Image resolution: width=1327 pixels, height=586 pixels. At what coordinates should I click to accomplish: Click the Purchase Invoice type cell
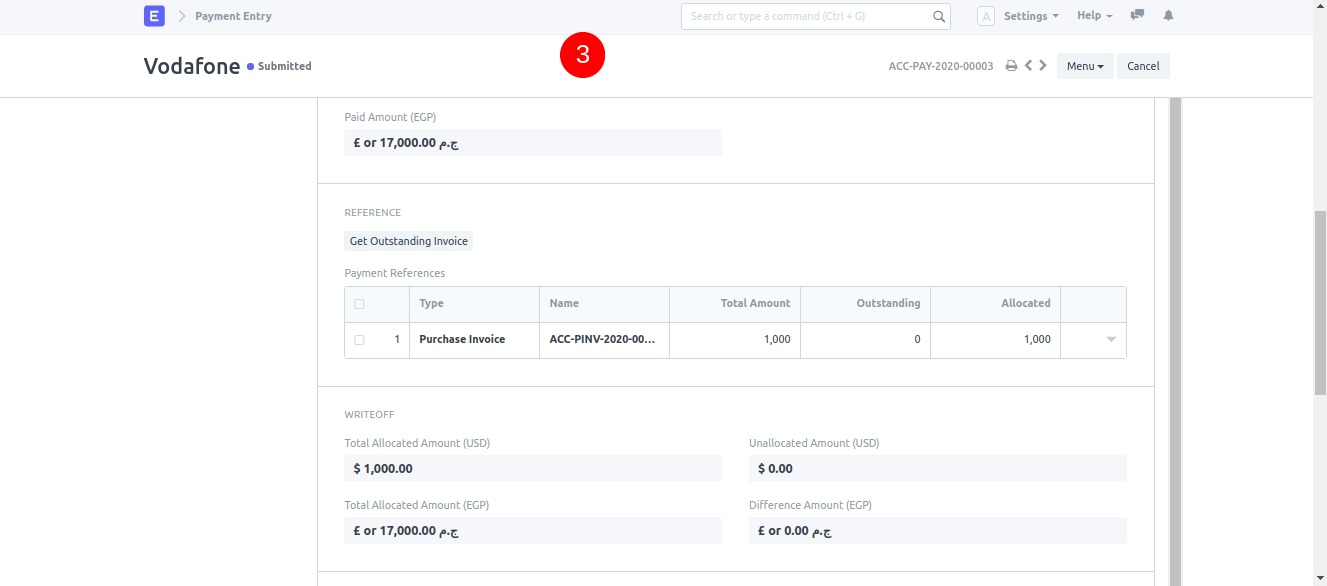pyautogui.click(x=474, y=340)
